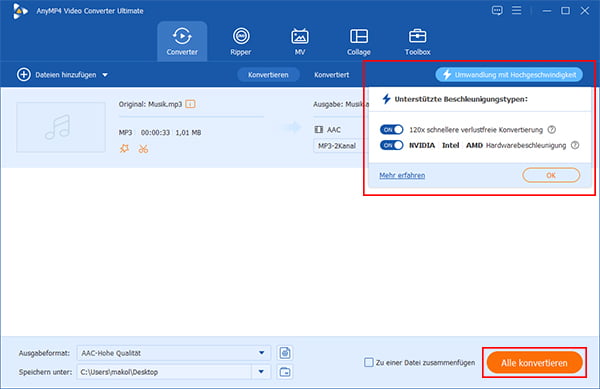Open the feedback chat icon in title bar
The image size is (600, 389).
[497, 11]
